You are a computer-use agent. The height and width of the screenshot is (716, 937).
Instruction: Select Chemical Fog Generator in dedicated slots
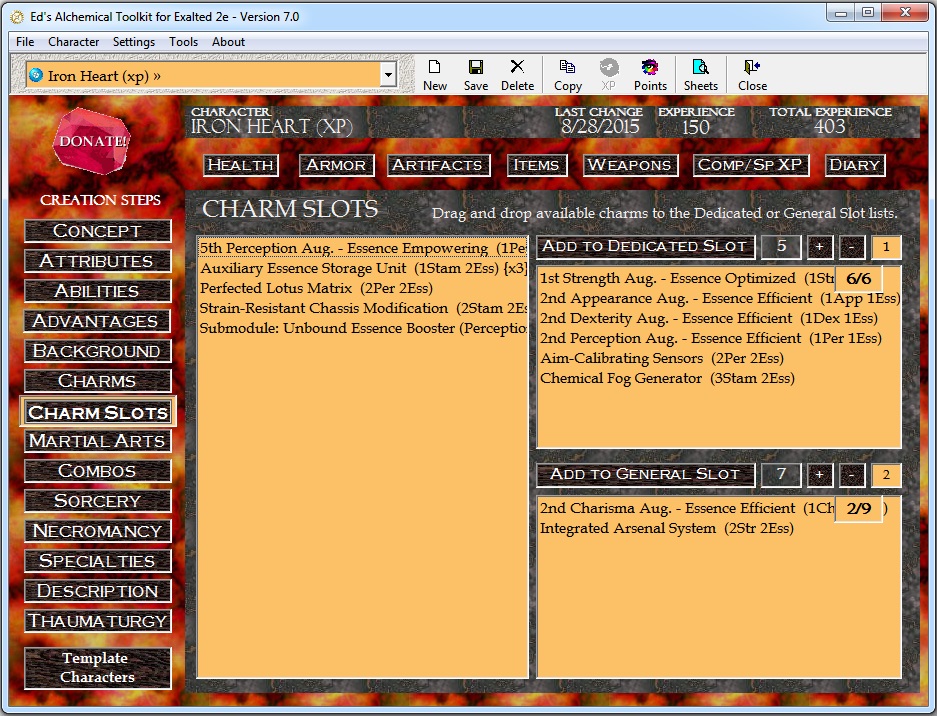(719, 378)
